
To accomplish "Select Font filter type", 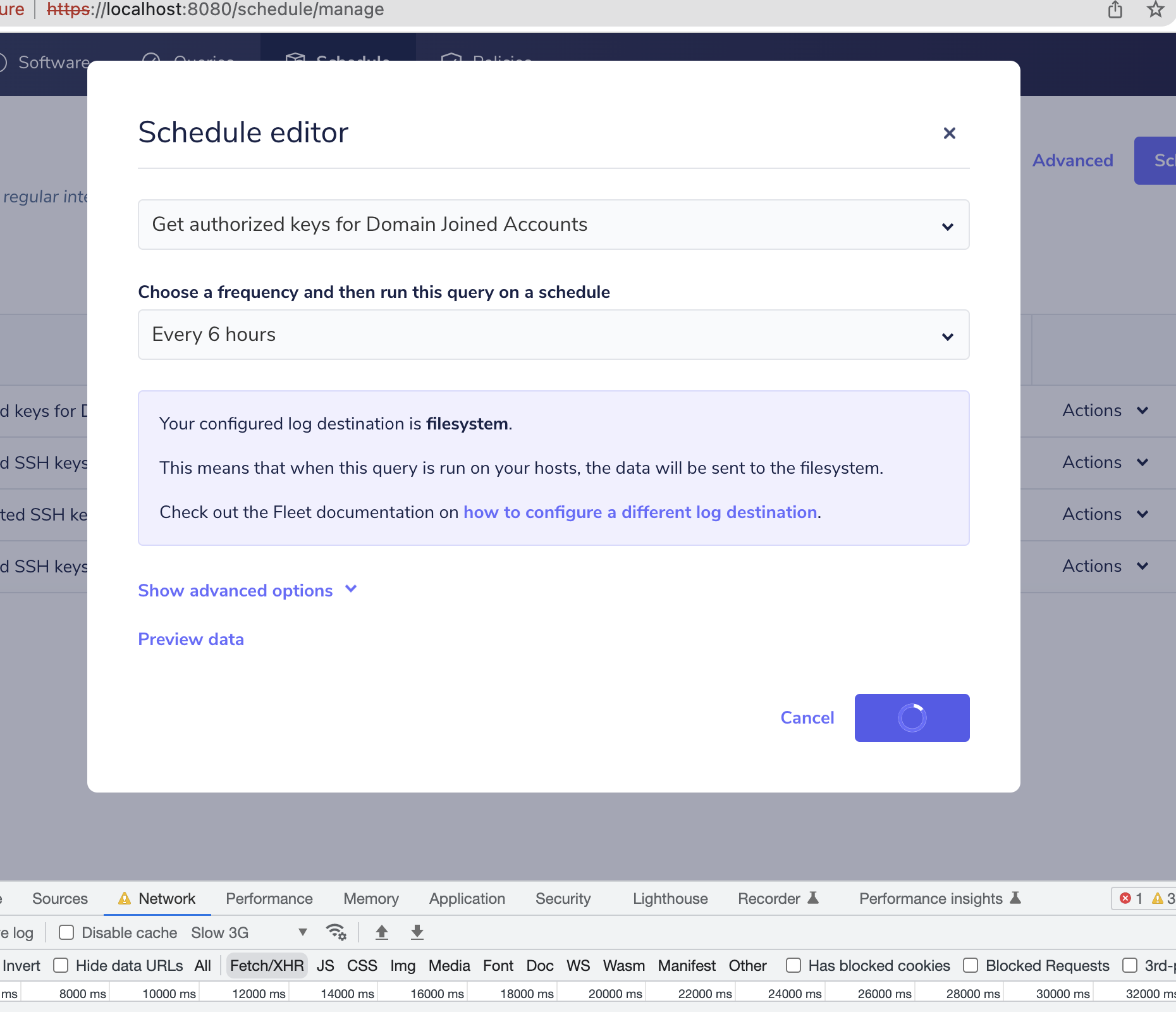I will coord(498,966).
